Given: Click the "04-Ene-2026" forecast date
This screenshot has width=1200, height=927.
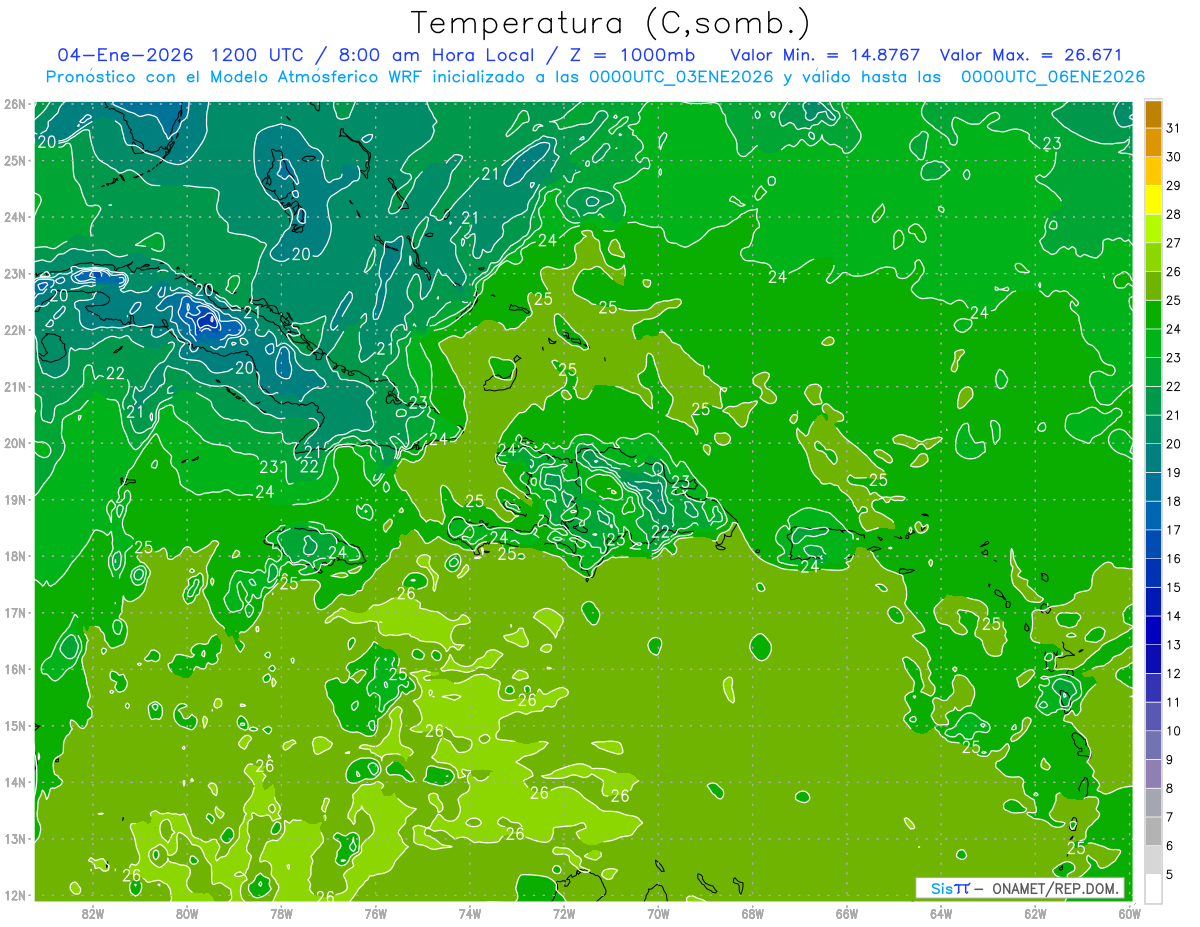Looking at the screenshot, I should [x=124, y=54].
